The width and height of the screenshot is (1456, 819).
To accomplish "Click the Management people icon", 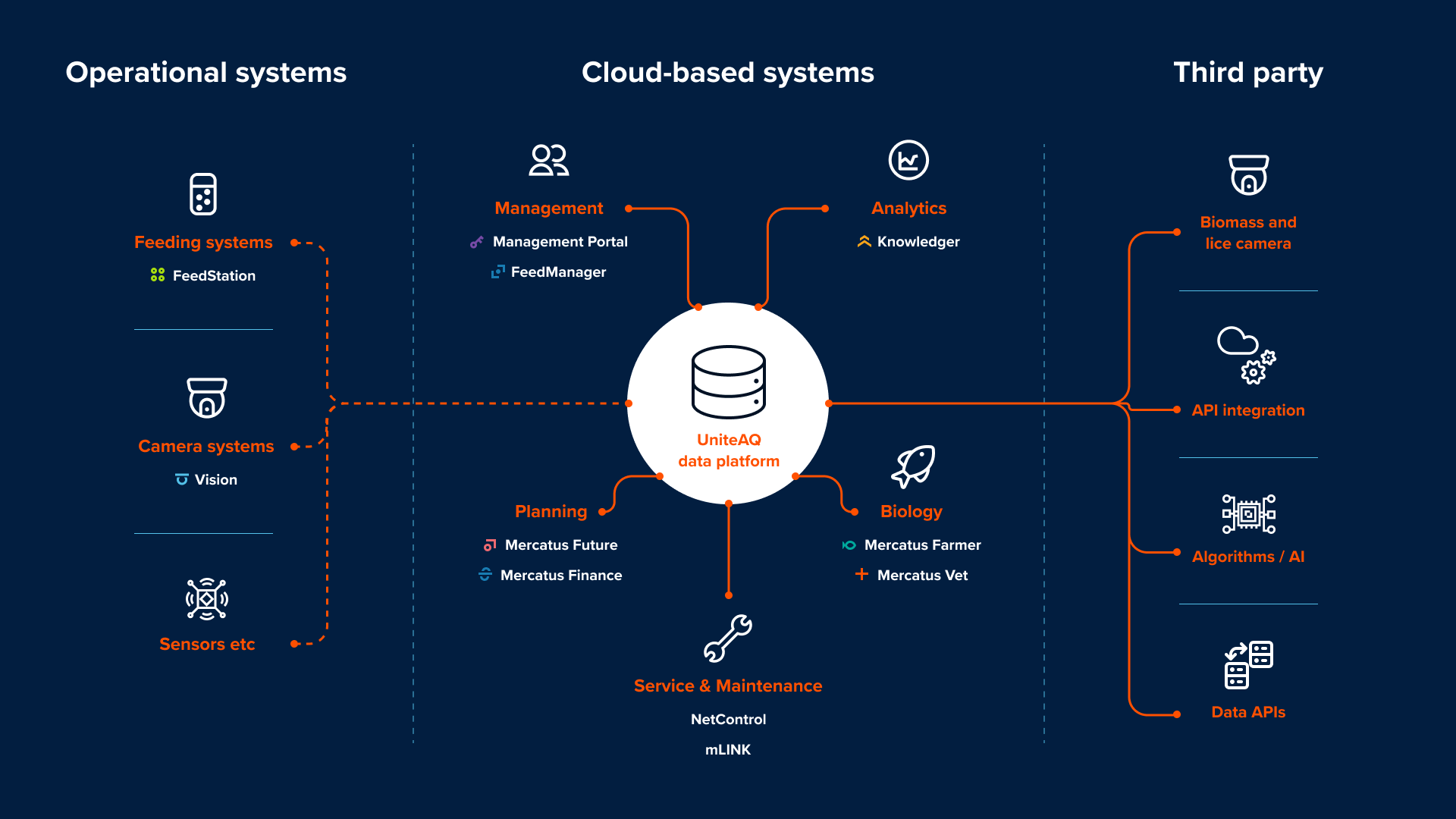I will [x=548, y=160].
